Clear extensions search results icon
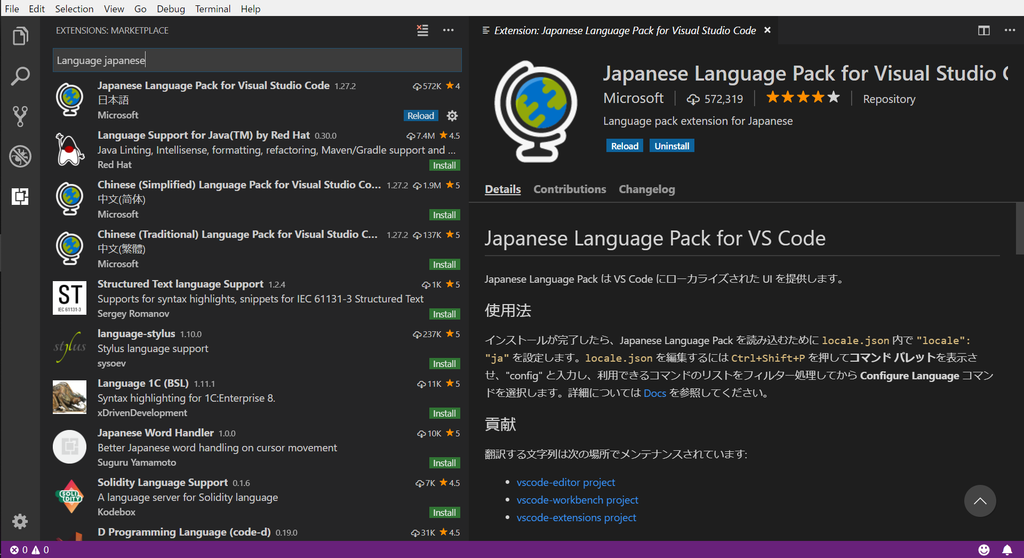1024x558 pixels. pyautogui.click(x=423, y=30)
